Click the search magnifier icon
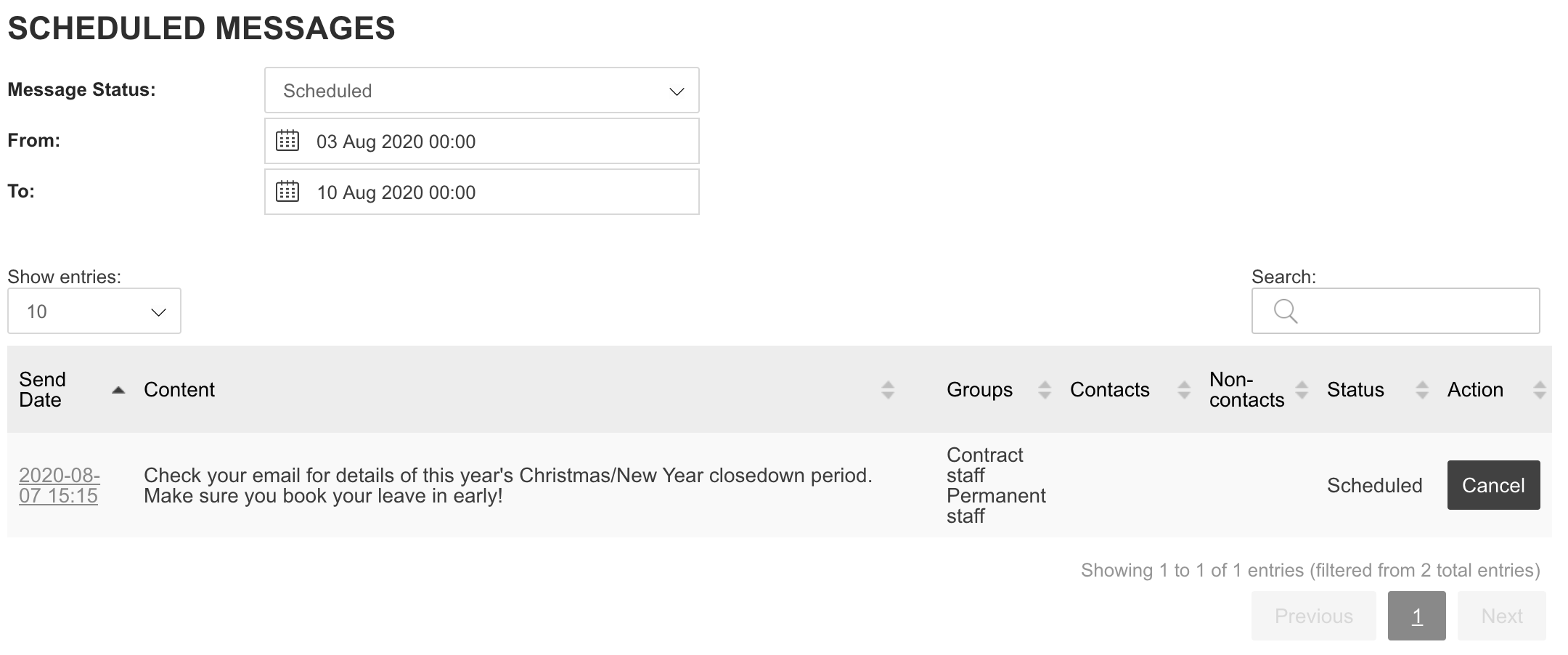This screenshot has height=655, width=1568. click(1286, 311)
